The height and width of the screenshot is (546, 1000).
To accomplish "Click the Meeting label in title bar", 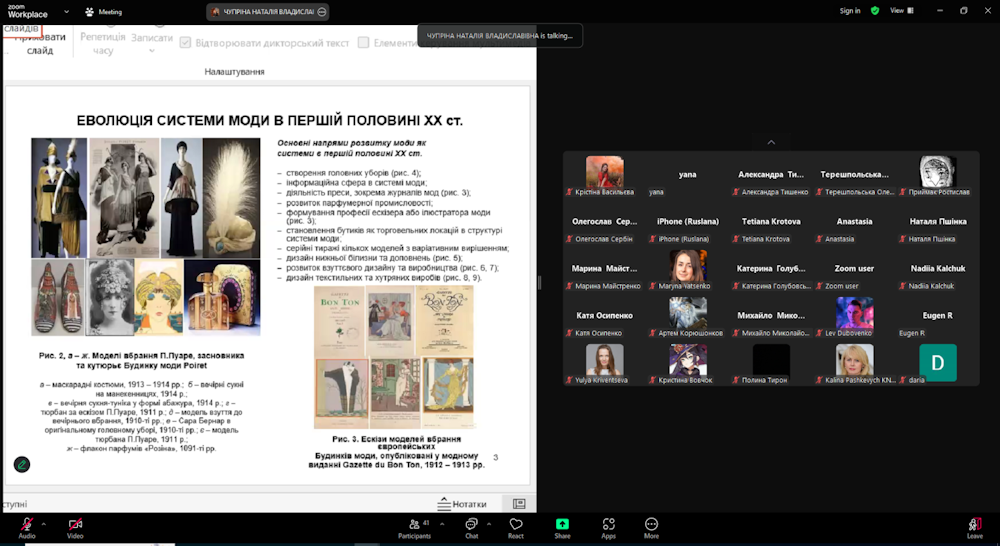I will [110, 11].
